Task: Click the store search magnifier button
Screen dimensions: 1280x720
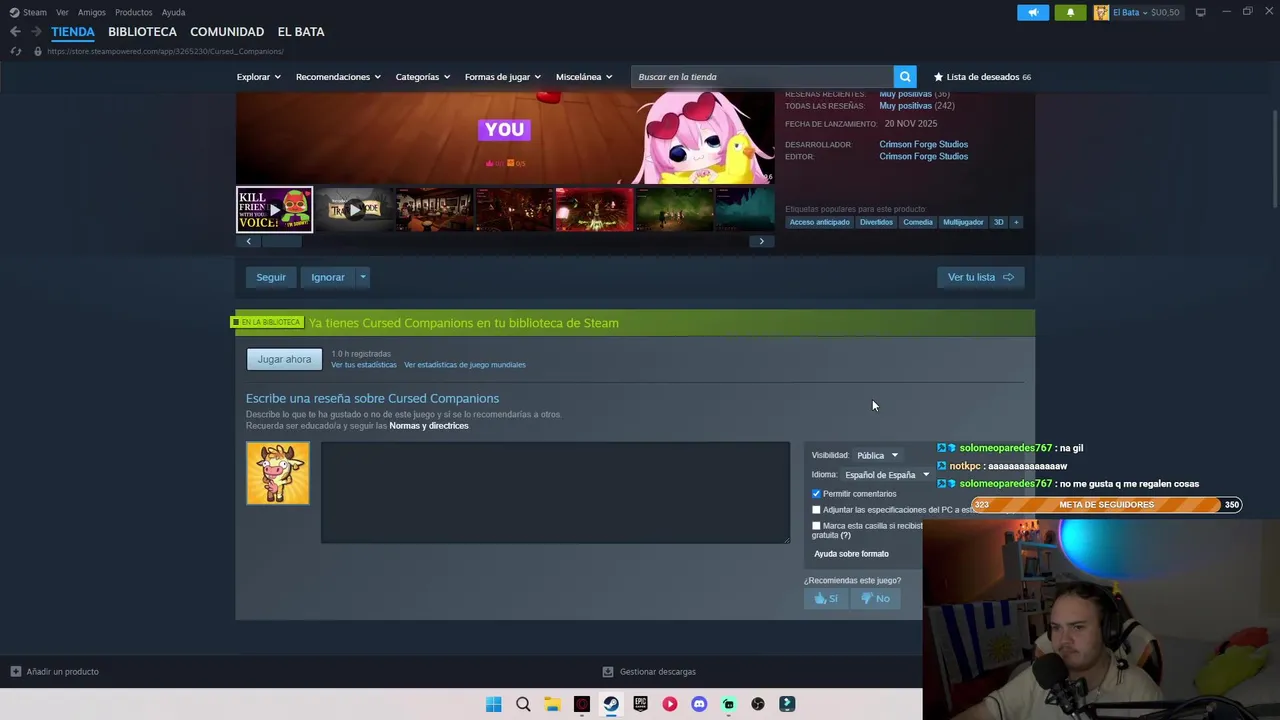Action: coord(905,77)
